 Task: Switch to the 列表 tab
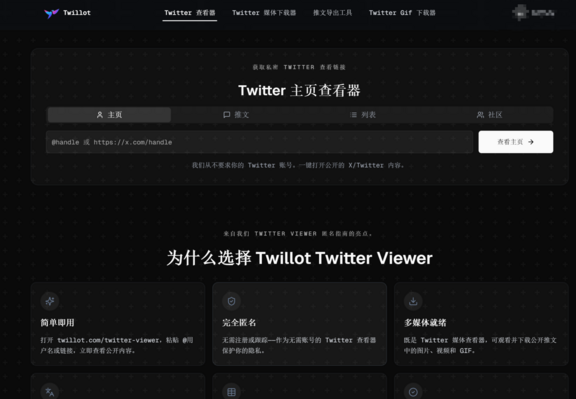tap(363, 115)
